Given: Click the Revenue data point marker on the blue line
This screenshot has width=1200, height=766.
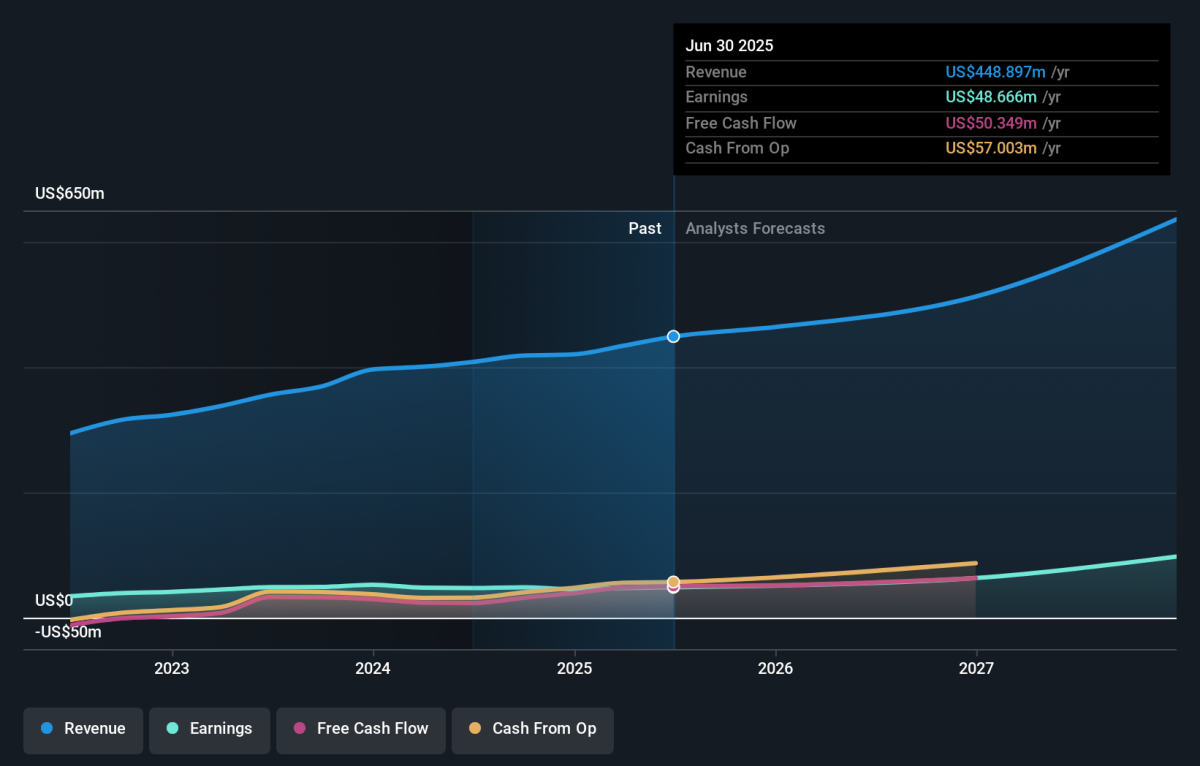Looking at the screenshot, I should (x=673, y=336).
